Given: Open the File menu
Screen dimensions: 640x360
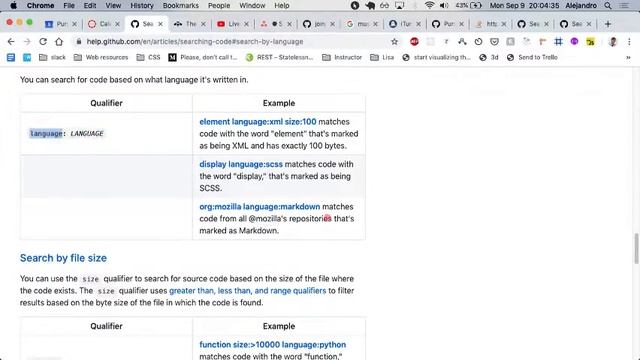Looking at the screenshot, I should tap(69, 6).
